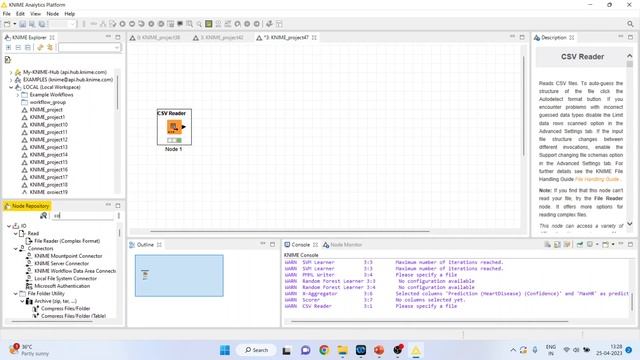Select Microsoft Authentication node
This screenshot has height=360, width=640.
pos(62,286)
